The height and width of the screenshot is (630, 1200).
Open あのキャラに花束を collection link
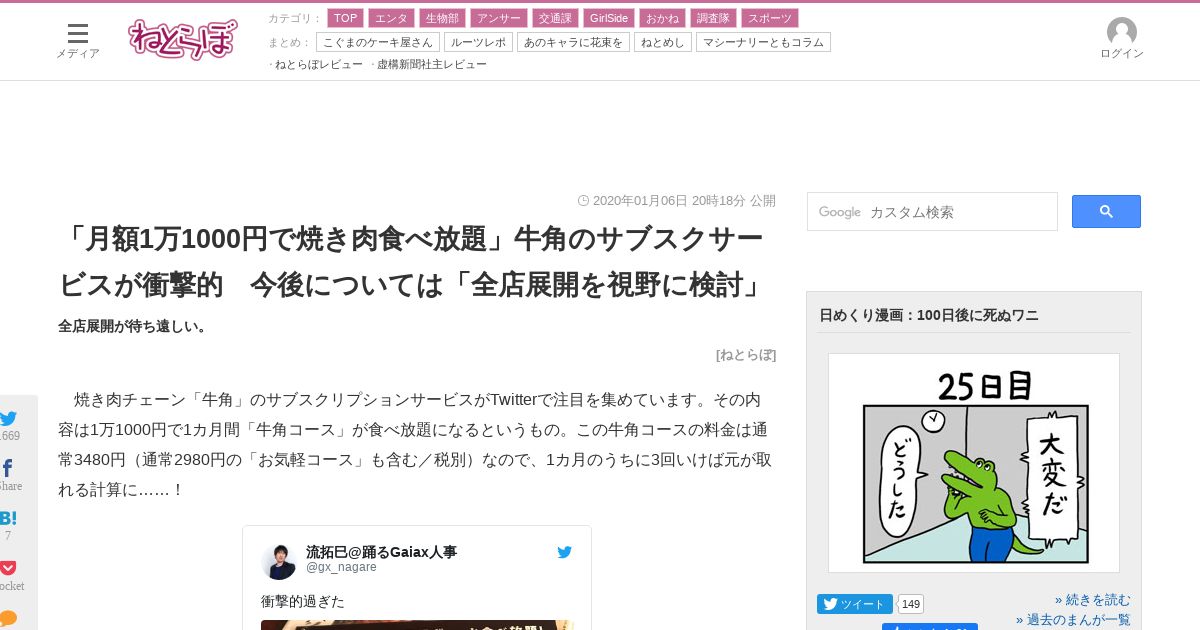coord(573,42)
